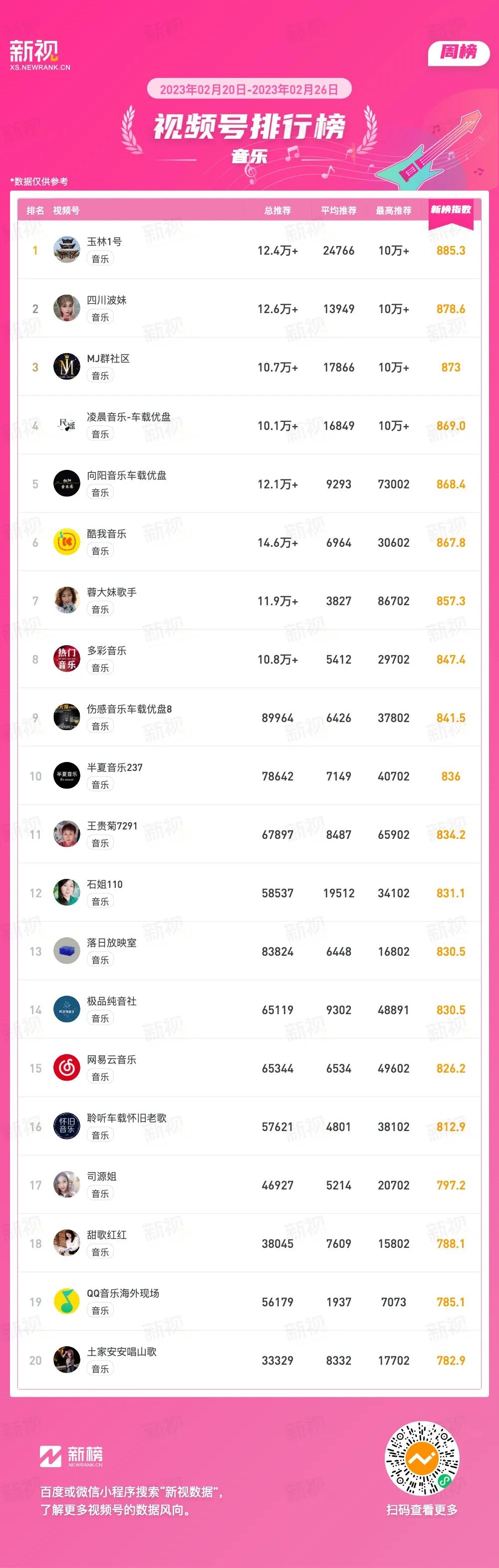Click 音乐 tag under 蓉大妹歌手
Viewport: 499px width, 1568px height.
(x=100, y=609)
